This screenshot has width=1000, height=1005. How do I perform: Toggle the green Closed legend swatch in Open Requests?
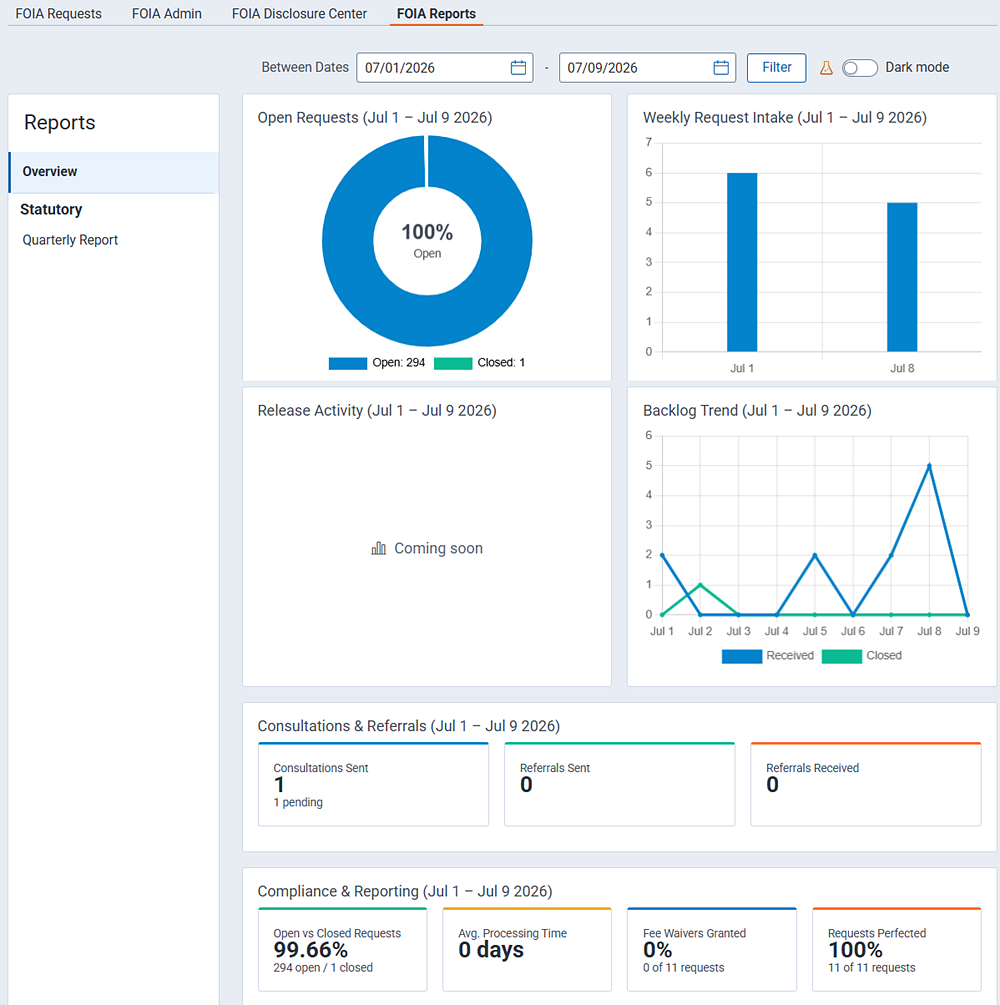click(x=453, y=363)
